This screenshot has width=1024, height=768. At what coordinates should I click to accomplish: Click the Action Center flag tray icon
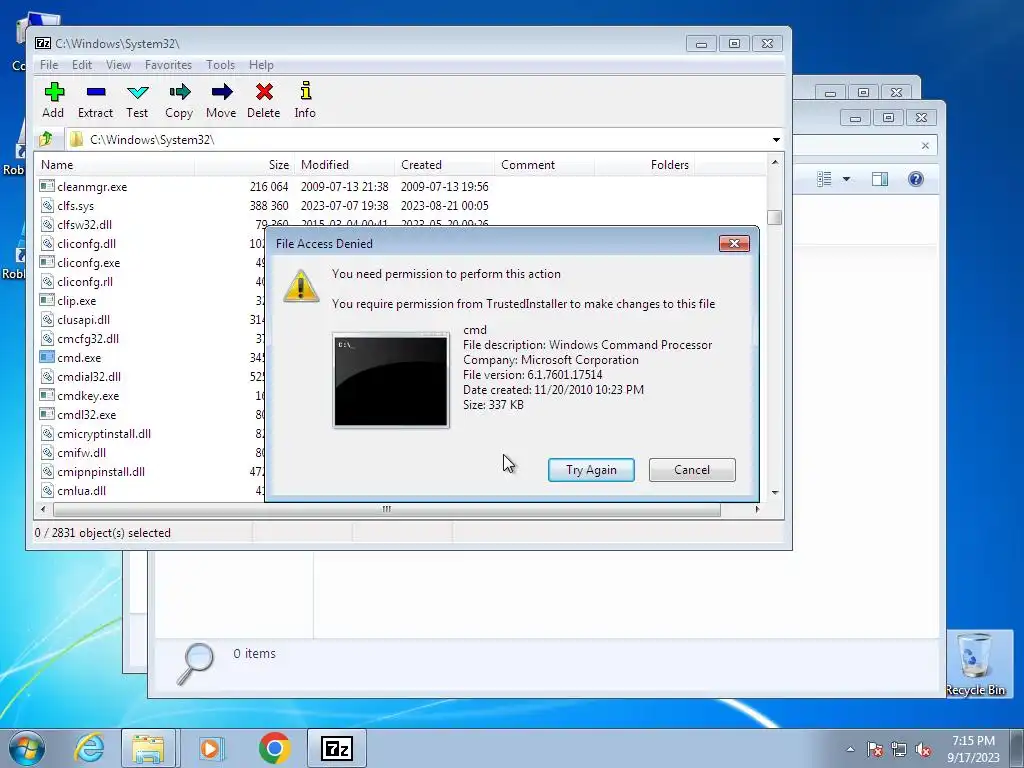(x=875, y=749)
